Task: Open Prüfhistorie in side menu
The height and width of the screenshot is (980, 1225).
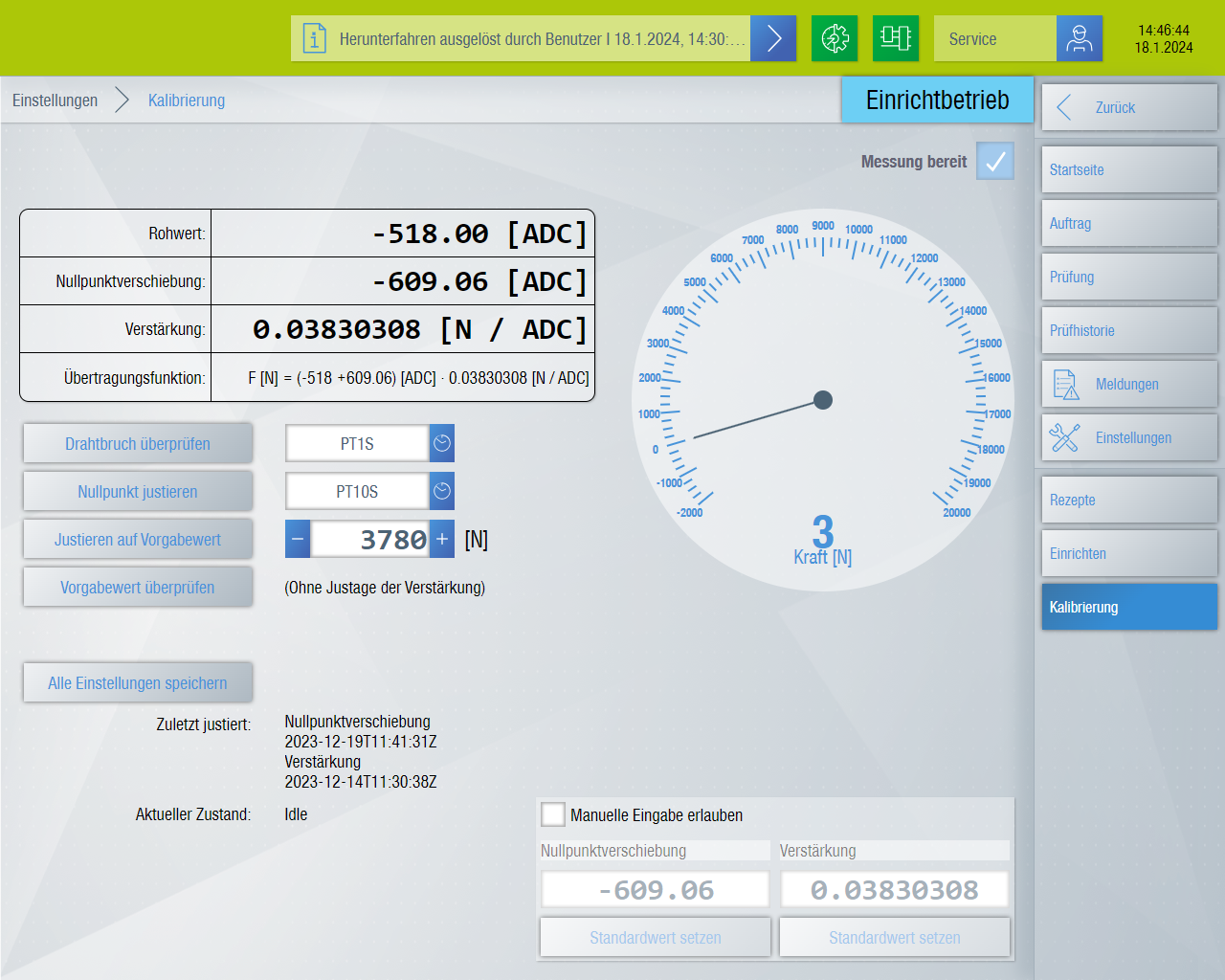Action: pyautogui.click(x=1129, y=330)
